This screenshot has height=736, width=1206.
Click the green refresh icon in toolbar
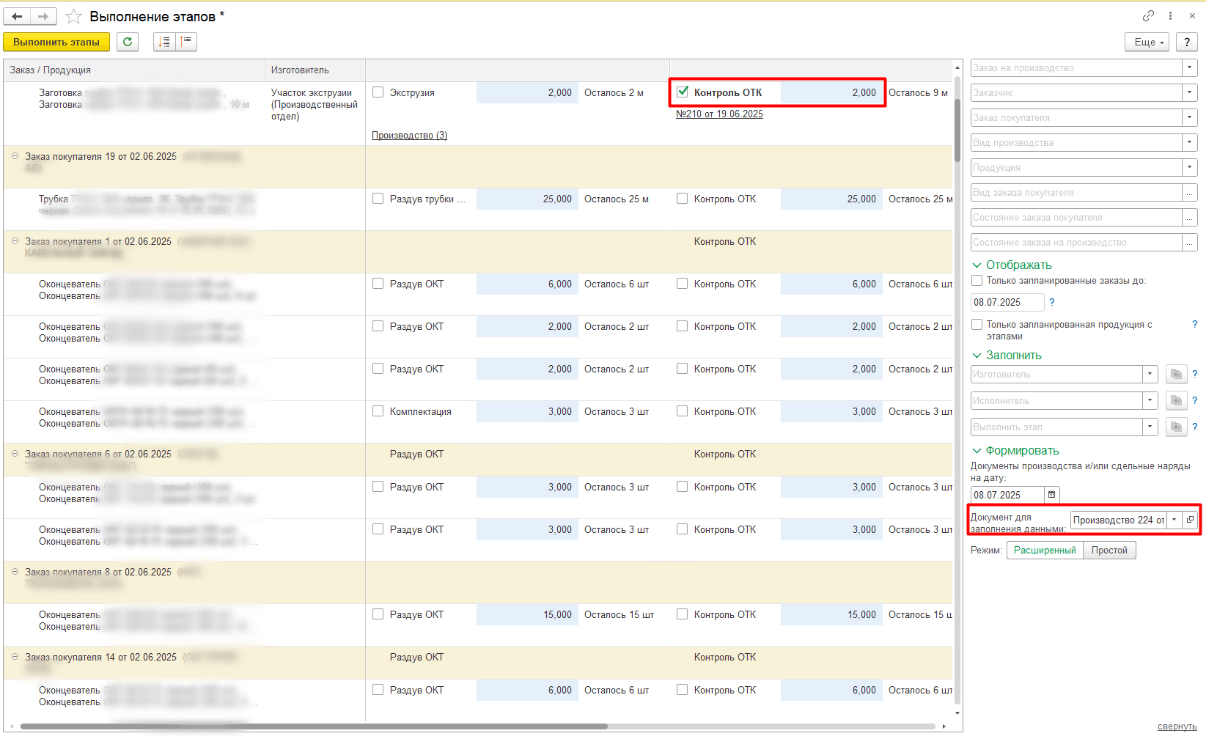pyautogui.click(x=127, y=42)
